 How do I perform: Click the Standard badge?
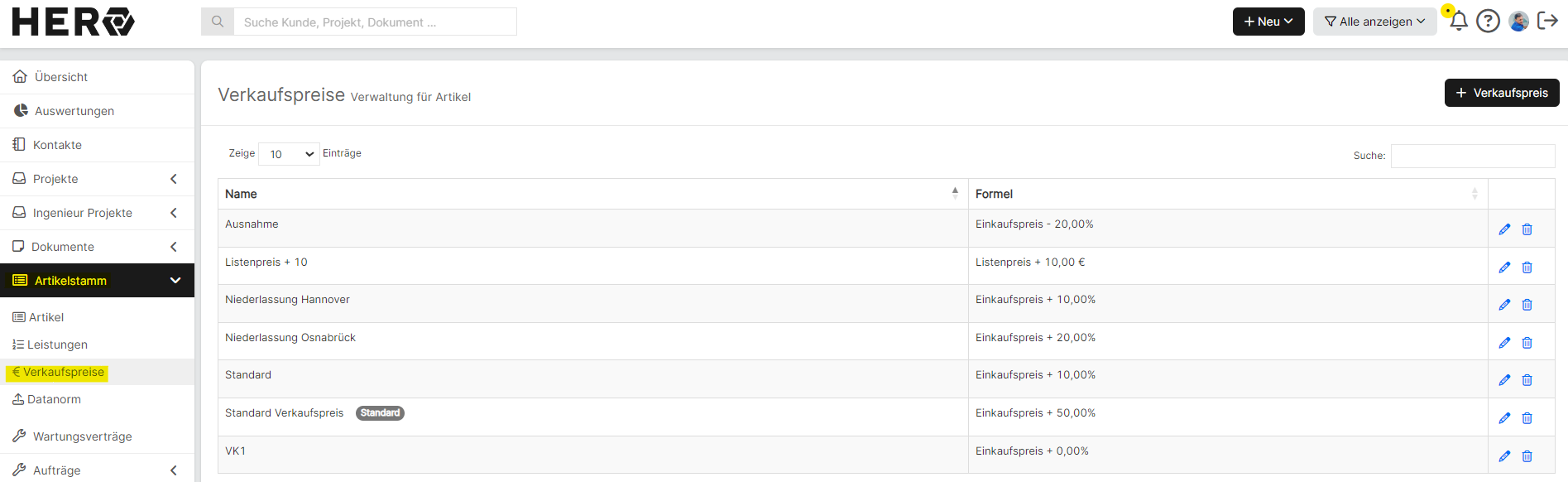point(380,413)
